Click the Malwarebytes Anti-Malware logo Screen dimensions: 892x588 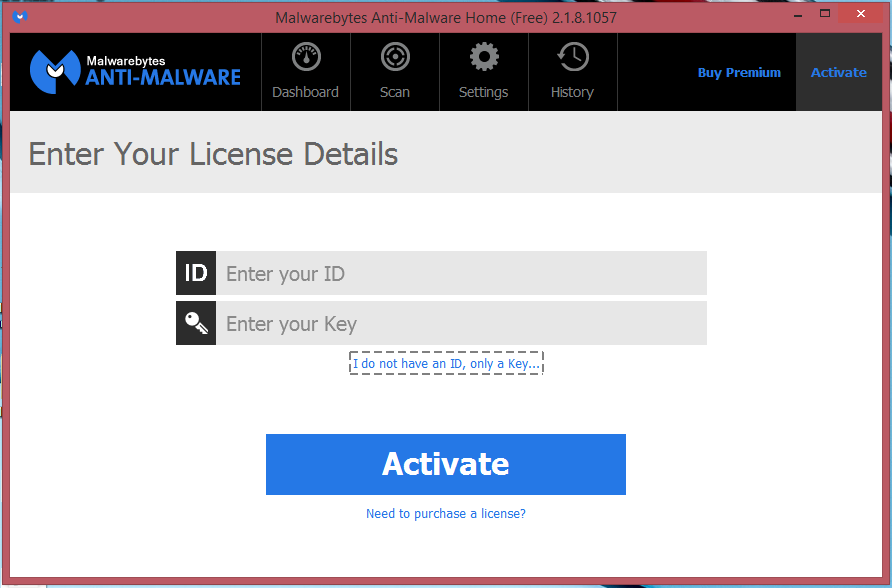(135, 72)
